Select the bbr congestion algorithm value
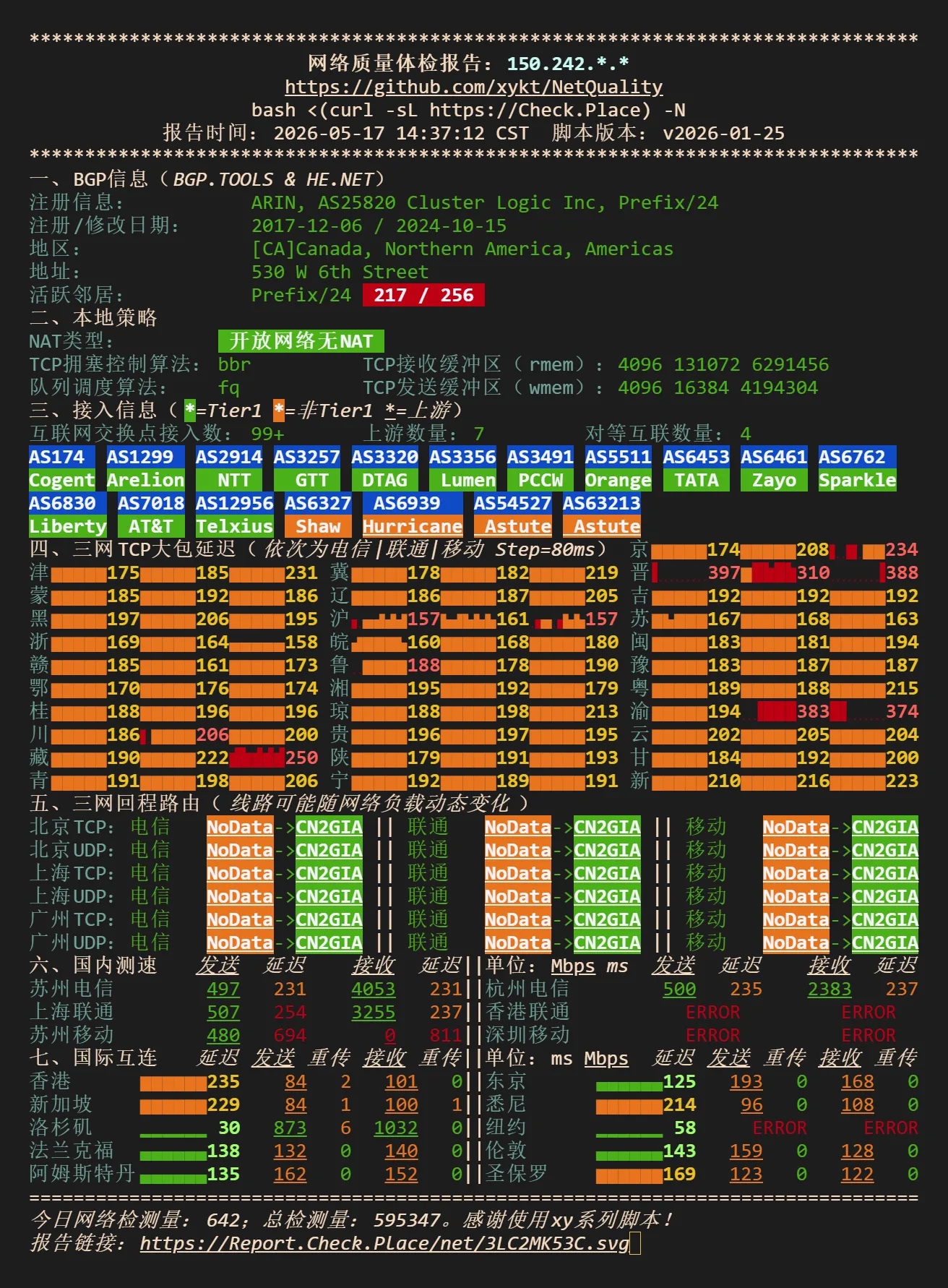Image resolution: width=948 pixels, height=1288 pixels. click(x=235, y=364)
